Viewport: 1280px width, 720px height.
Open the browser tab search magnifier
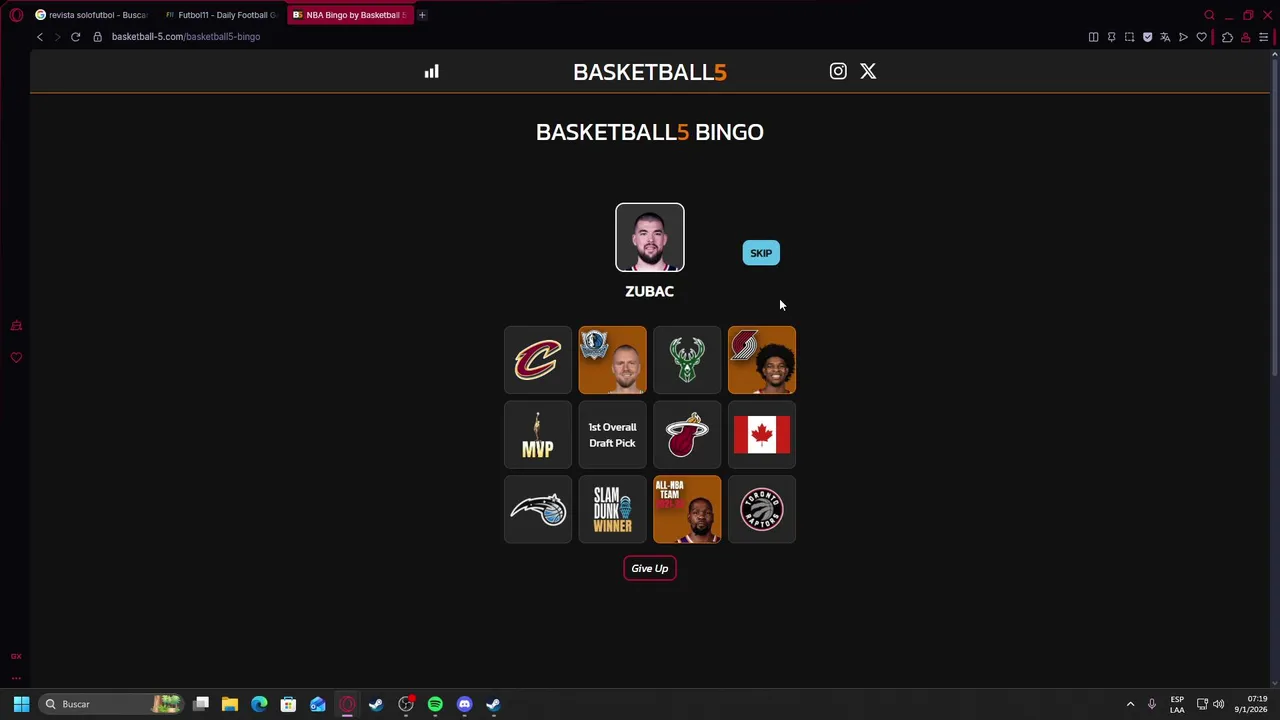(1209, 15)
